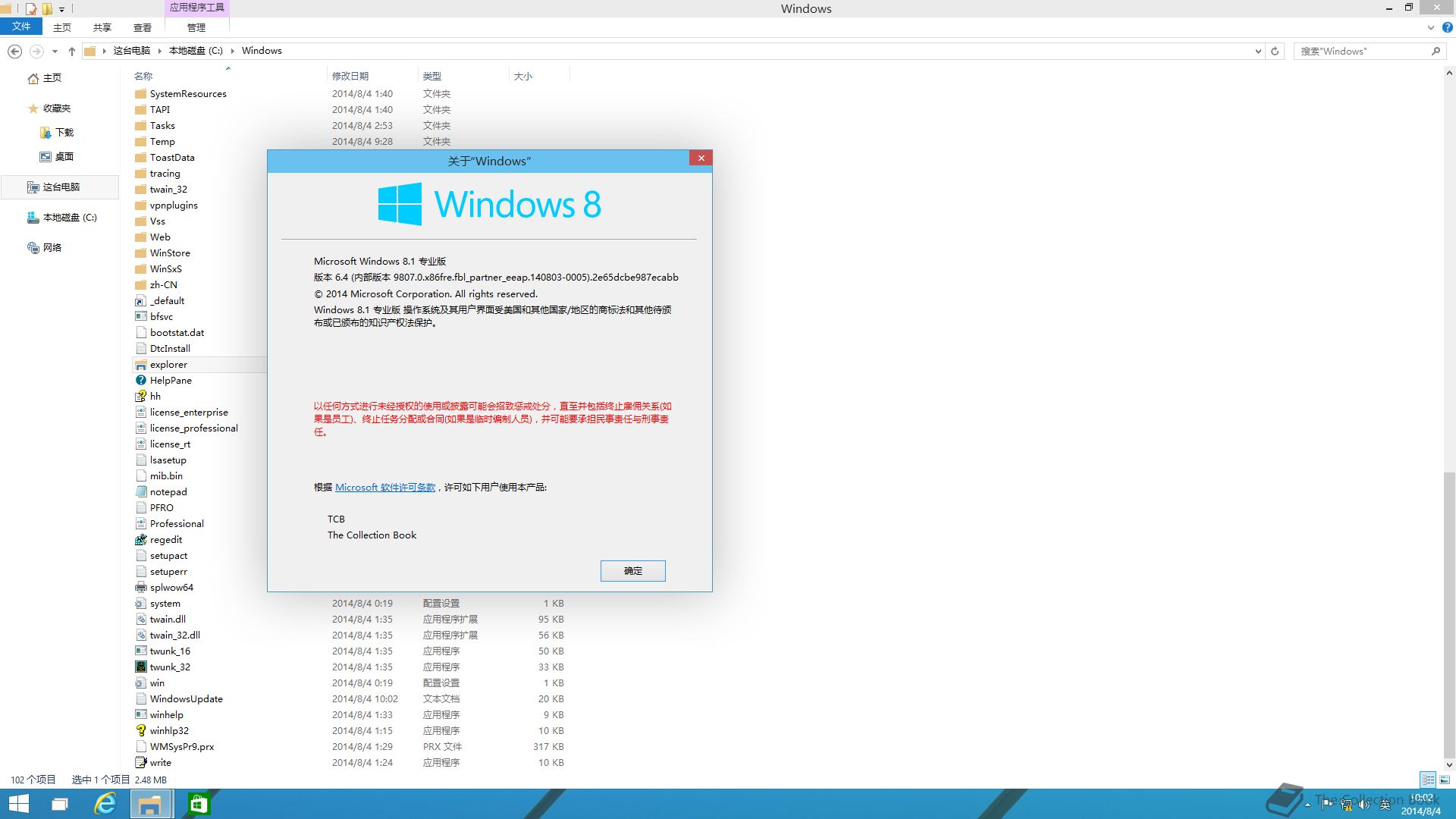This screenshot has height=819, width=1456.
Task: Launch Internet Explorer from taskbar
Action: click(105, 804)
